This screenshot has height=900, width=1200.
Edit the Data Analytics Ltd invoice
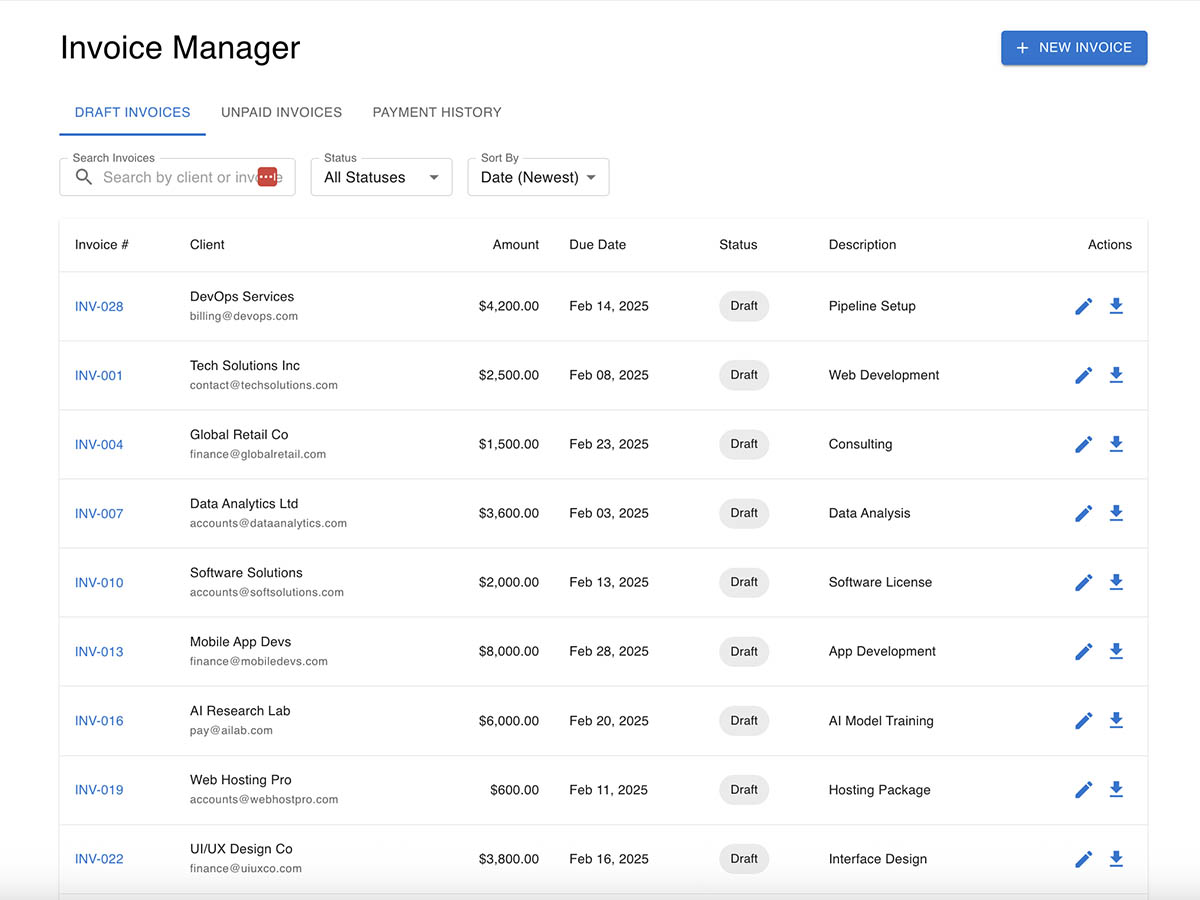(1083, 513)
